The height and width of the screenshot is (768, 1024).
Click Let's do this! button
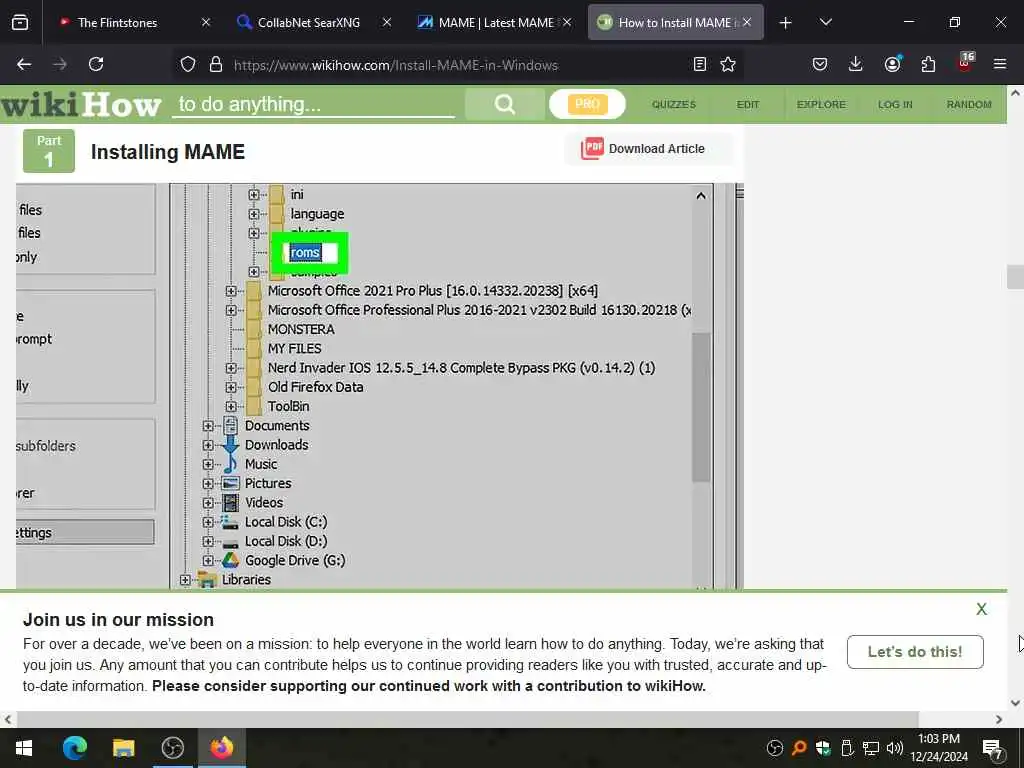[x=915, y=652]
